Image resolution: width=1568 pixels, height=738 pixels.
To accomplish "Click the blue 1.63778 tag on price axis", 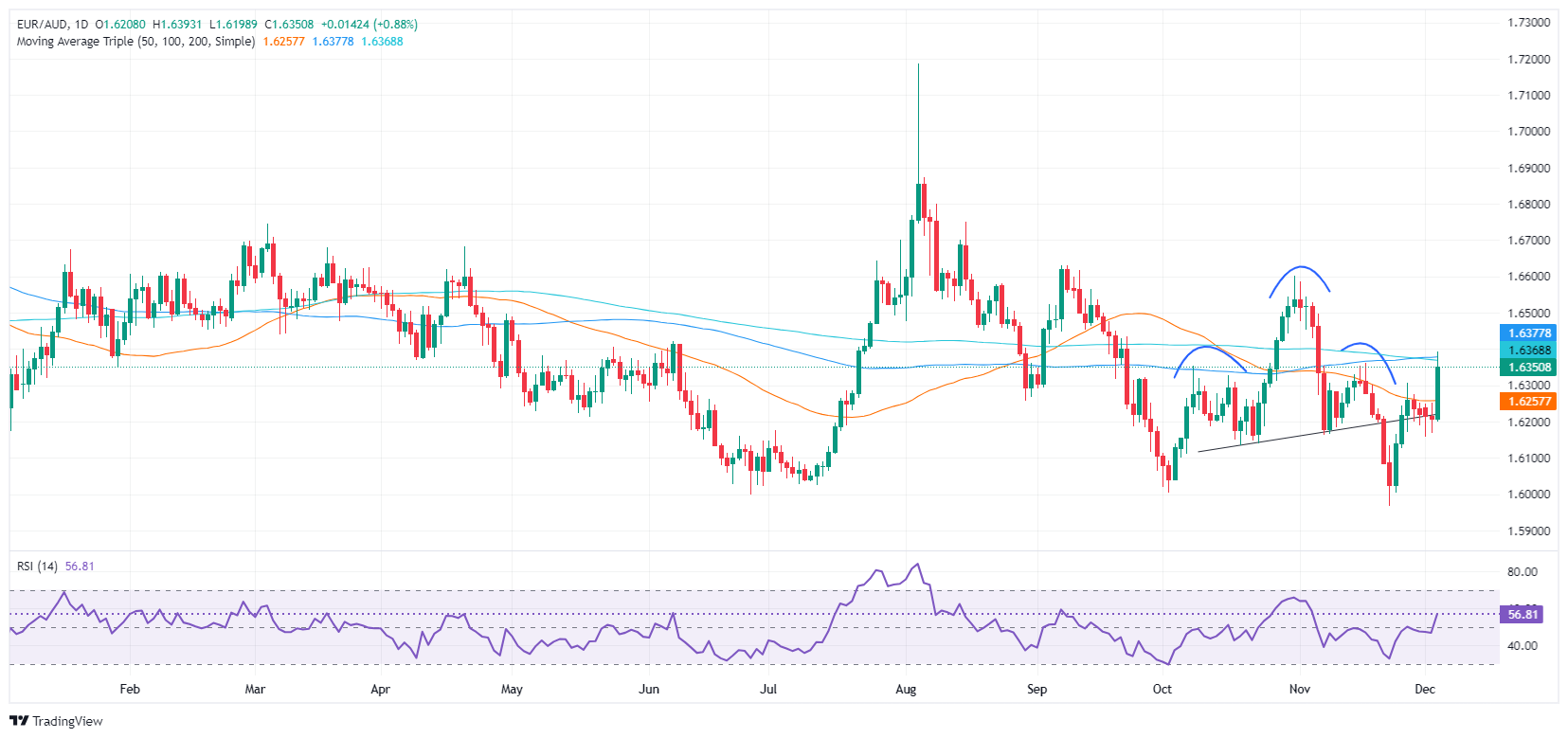I will [1529, 333].
